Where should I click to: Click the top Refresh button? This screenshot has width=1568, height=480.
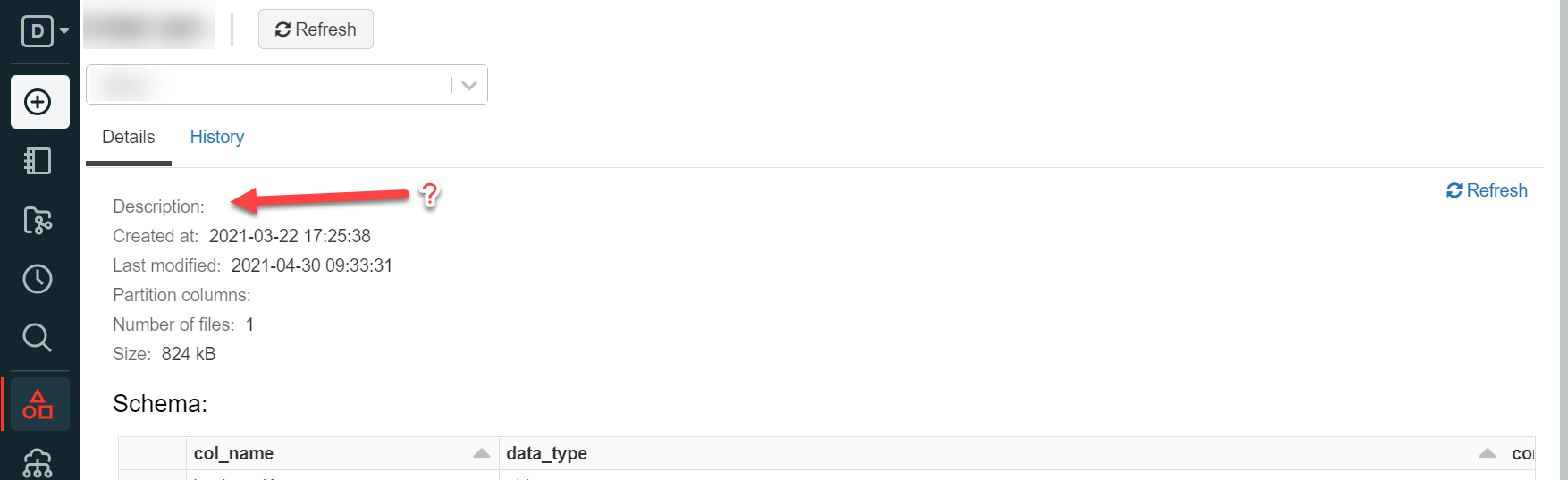(316, 29)
